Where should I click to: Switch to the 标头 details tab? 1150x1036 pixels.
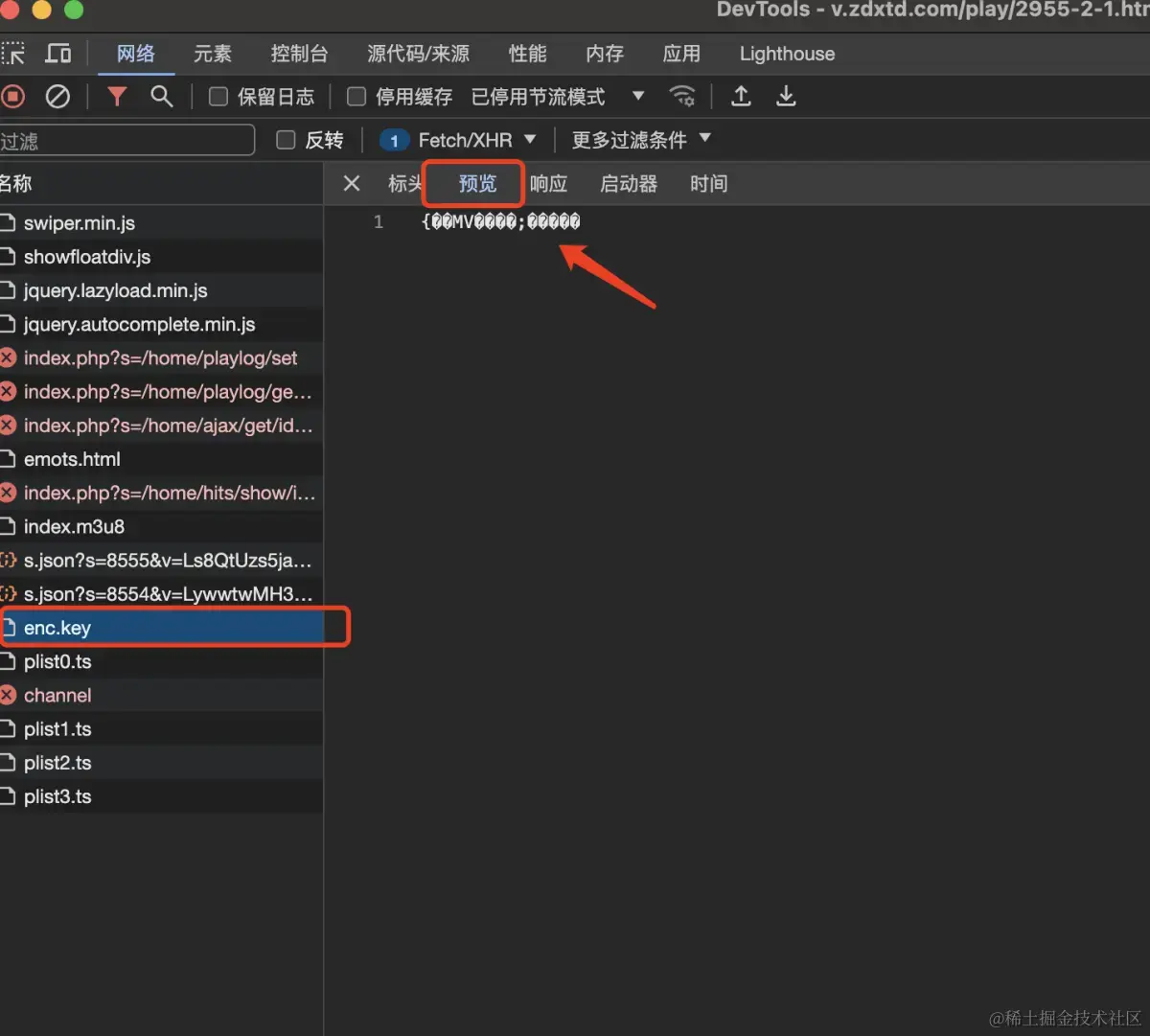pos(404,183)
